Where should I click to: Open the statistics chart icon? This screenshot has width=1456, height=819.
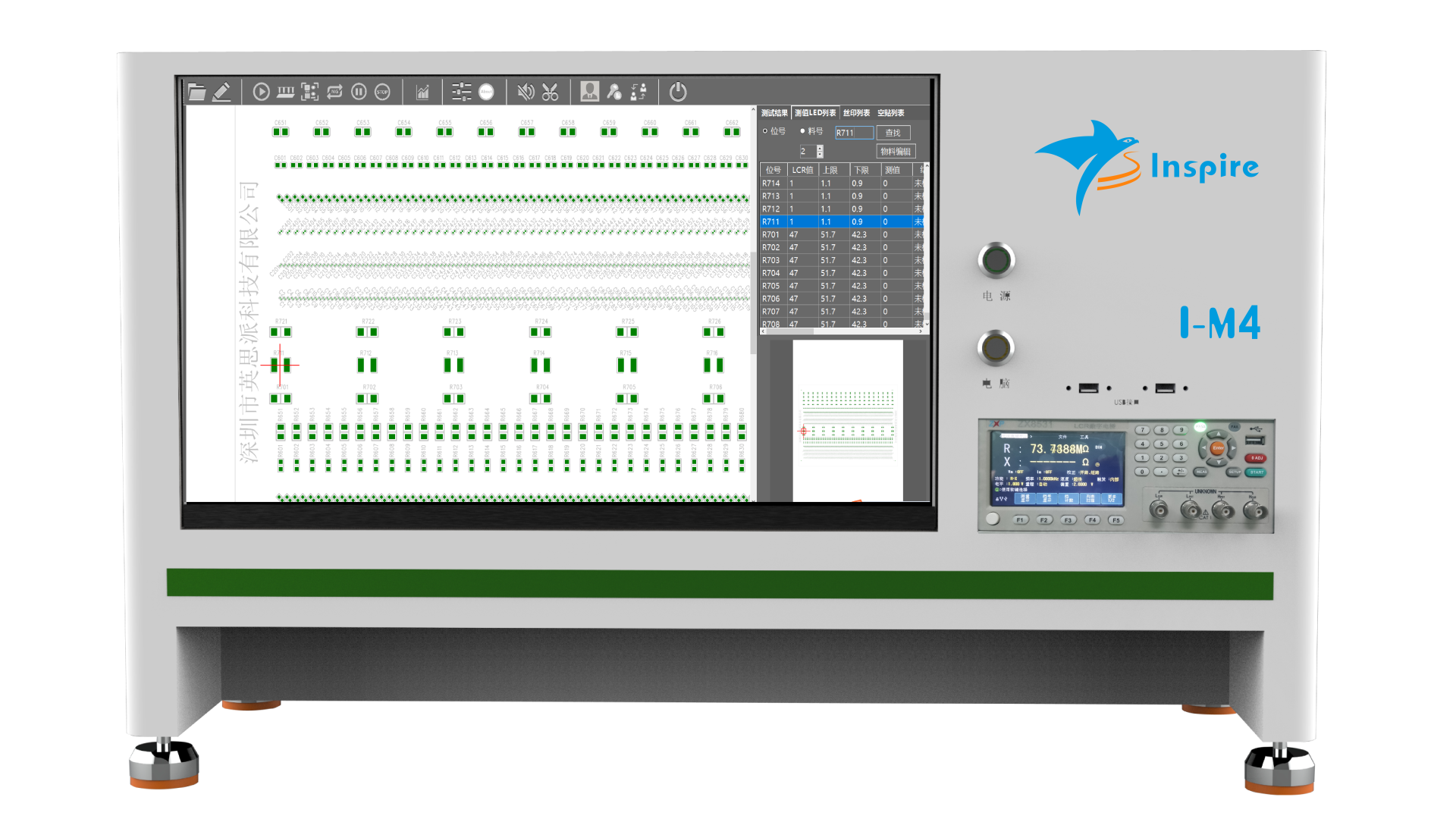(x=422, y=92)
